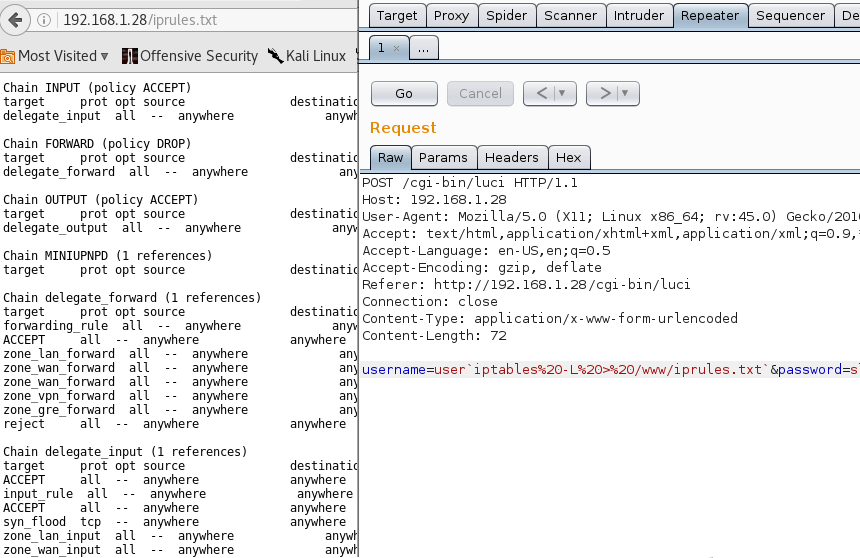
Task: Open the Intruder tab
Action: [x=638, y=15]
